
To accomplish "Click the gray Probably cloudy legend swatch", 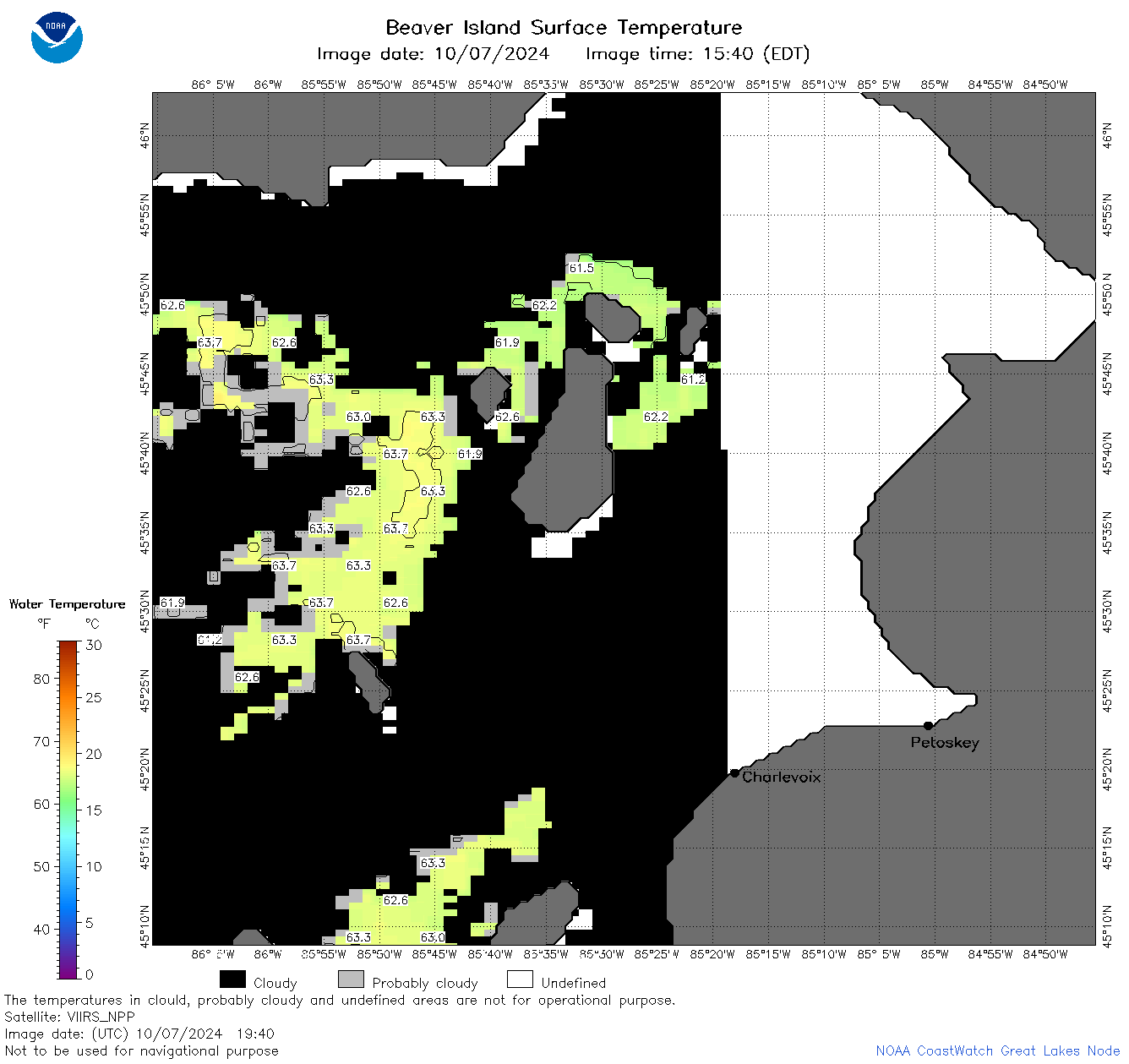I will [351, 979].
